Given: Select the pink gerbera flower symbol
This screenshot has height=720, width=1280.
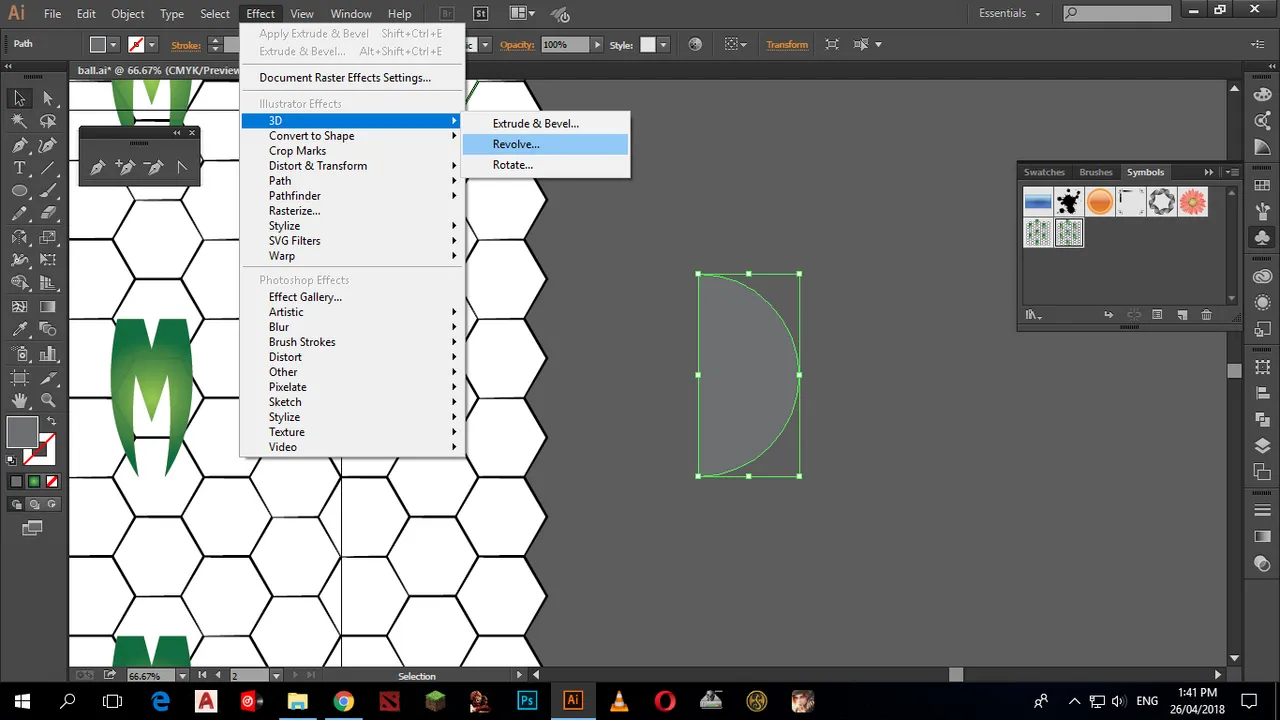Looking at the screenshot, I should coord(1192,201).
